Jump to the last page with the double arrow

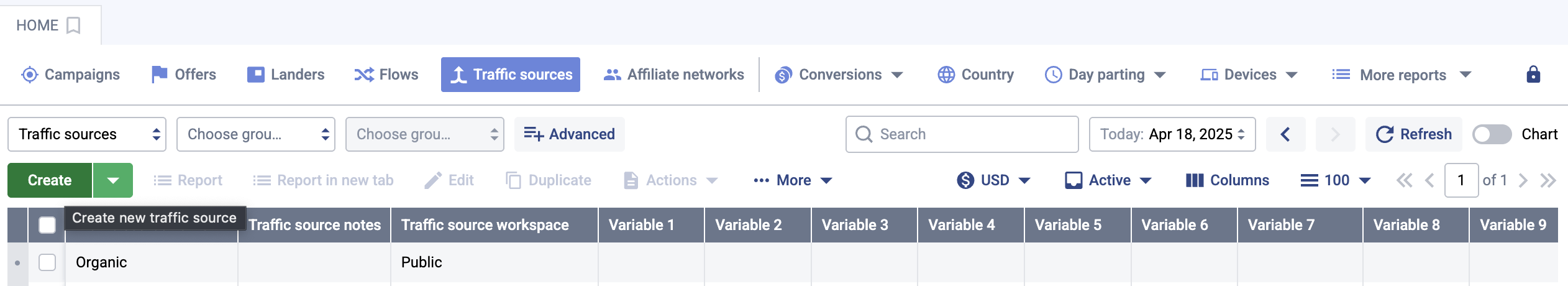[x=1548, y=180]
